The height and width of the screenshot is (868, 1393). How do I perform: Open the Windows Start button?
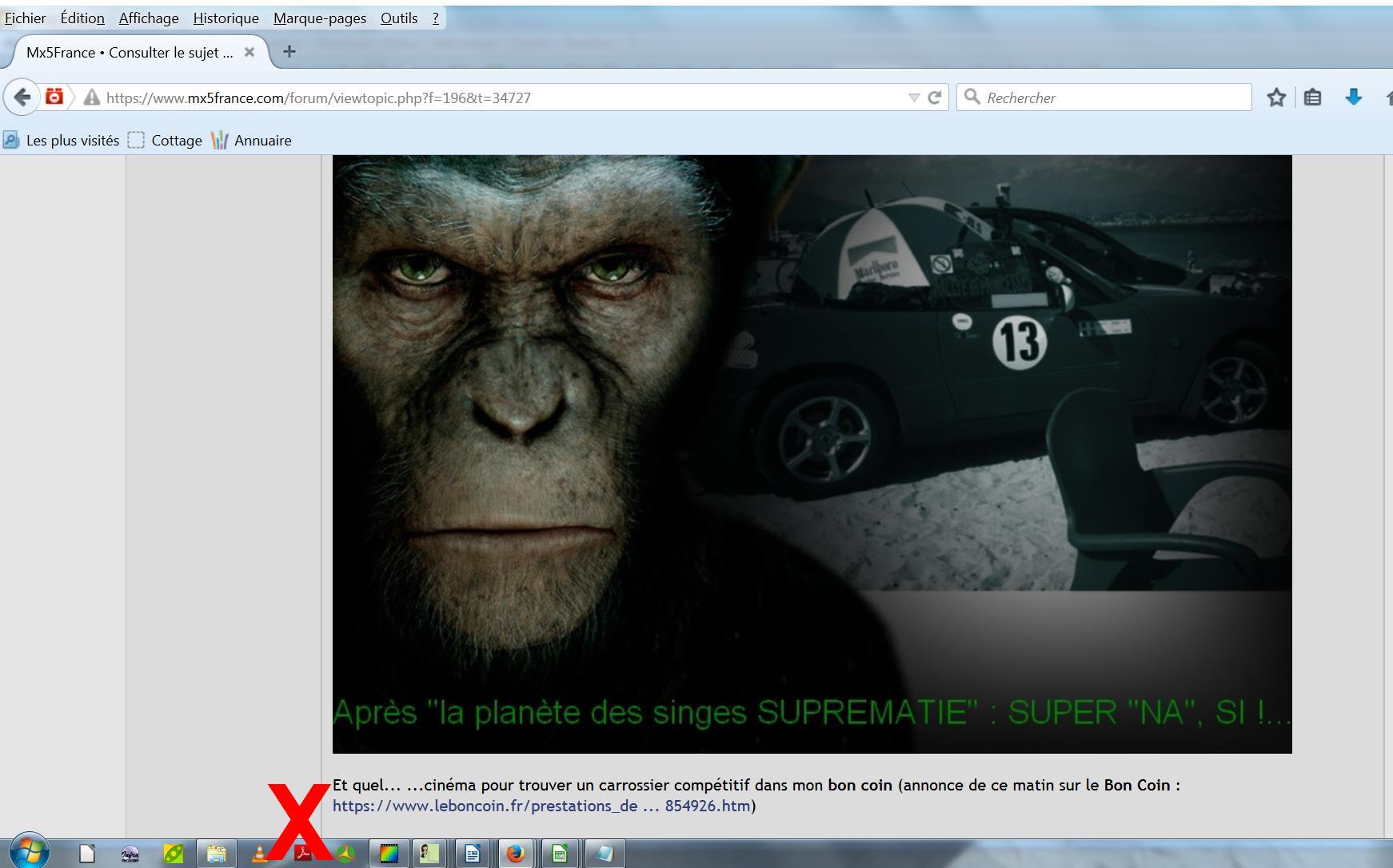point(29,852)
